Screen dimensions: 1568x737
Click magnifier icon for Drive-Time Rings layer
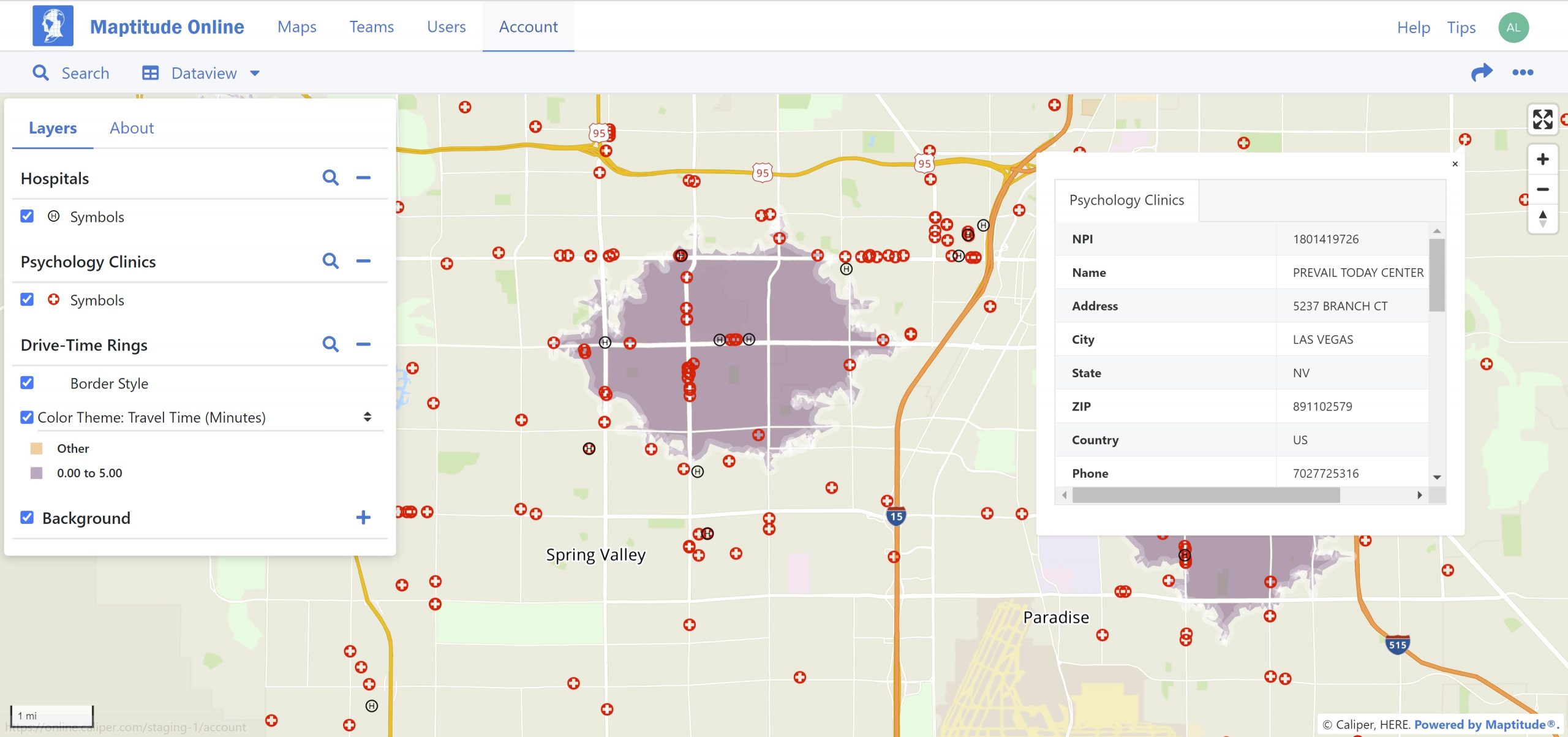point(331,345)
